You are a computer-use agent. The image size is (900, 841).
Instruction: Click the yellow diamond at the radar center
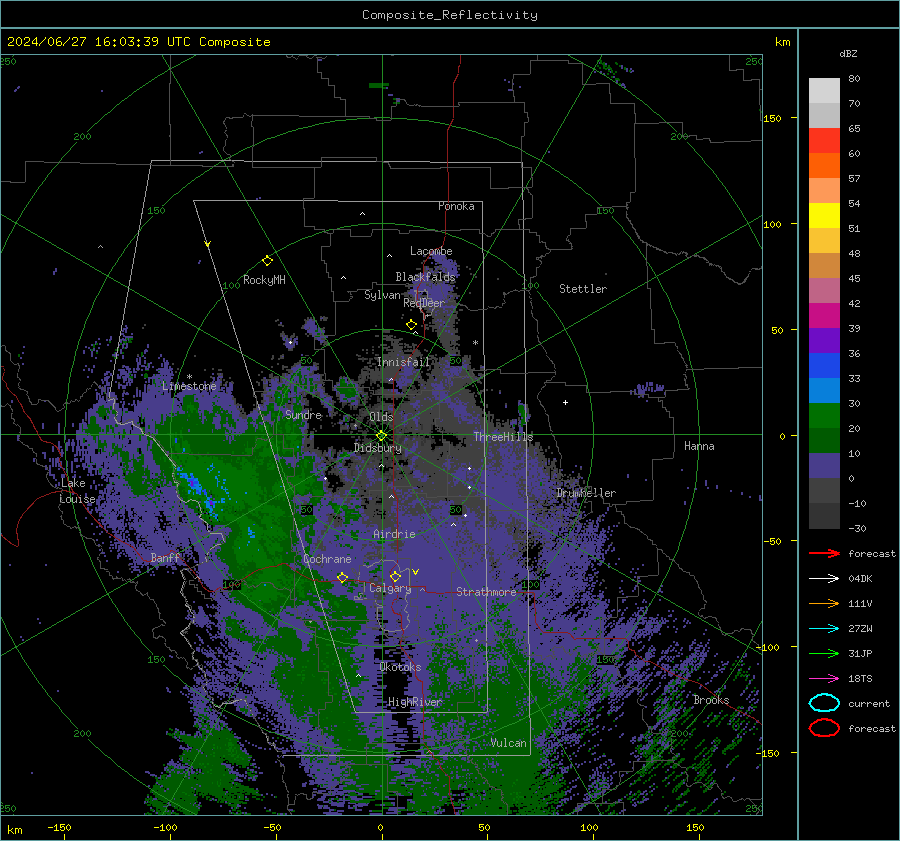coord(381,436)
